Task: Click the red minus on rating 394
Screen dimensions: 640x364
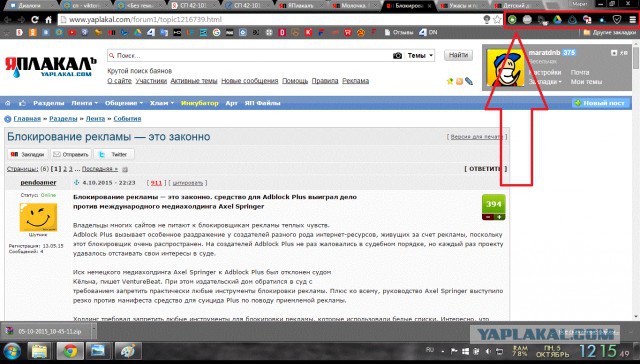Action: coord(488,217)
